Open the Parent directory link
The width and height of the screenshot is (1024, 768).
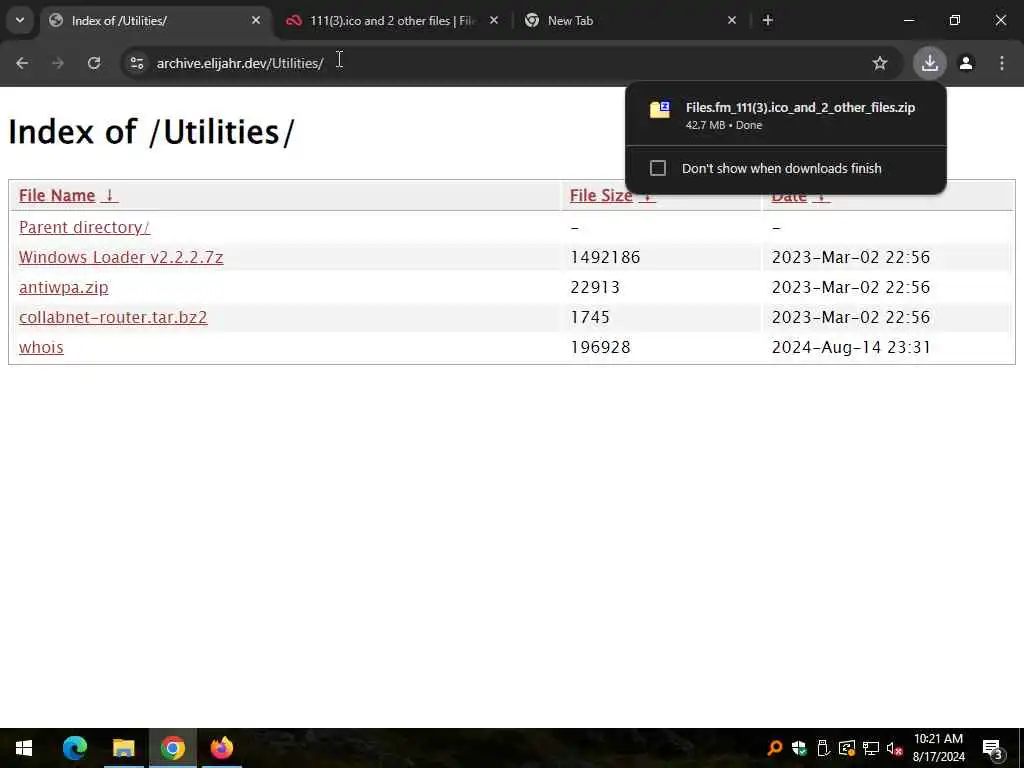[x=84, y=227]
